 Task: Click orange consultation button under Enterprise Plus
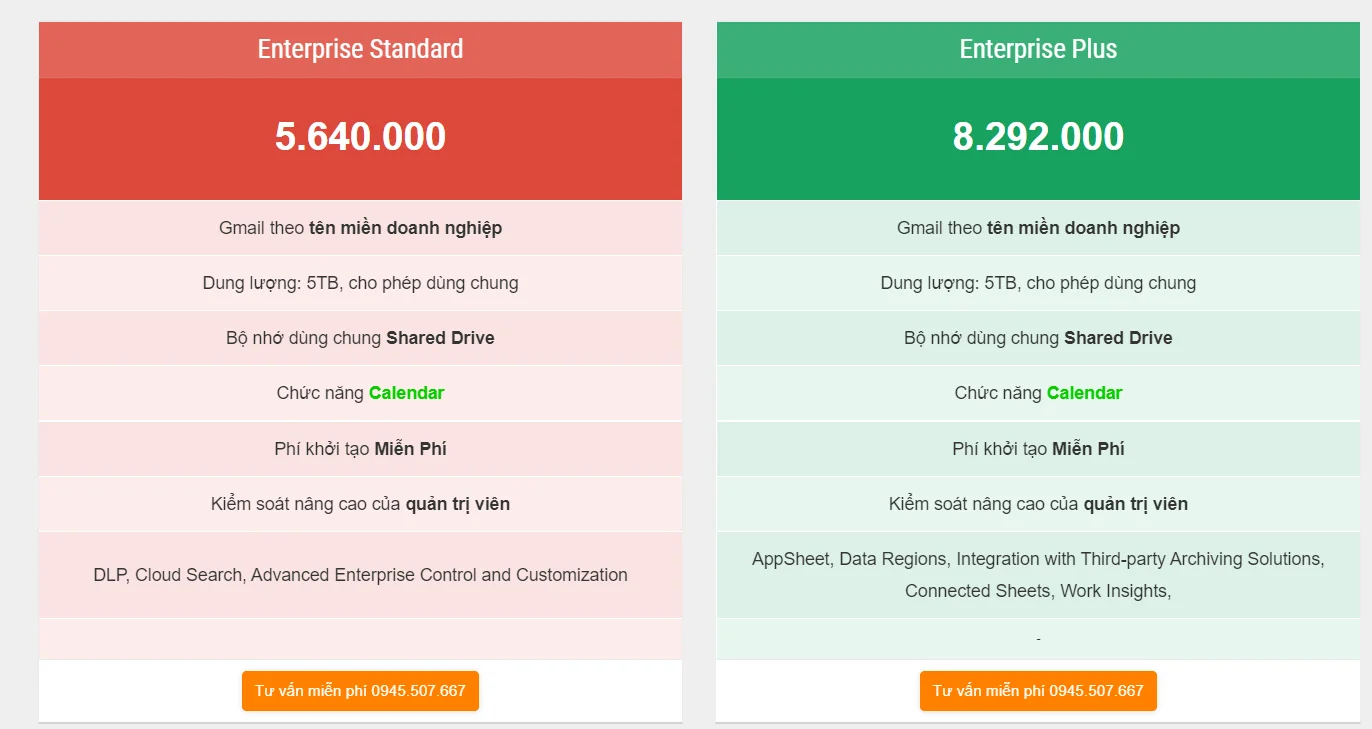tap(1038, 691)
